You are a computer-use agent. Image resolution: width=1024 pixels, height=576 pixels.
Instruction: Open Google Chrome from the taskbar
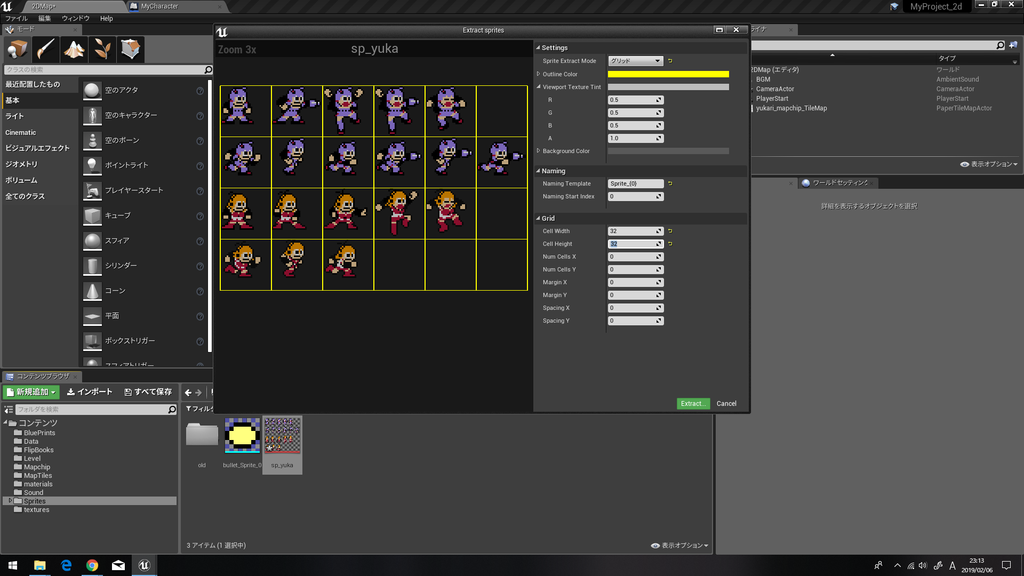92,566
